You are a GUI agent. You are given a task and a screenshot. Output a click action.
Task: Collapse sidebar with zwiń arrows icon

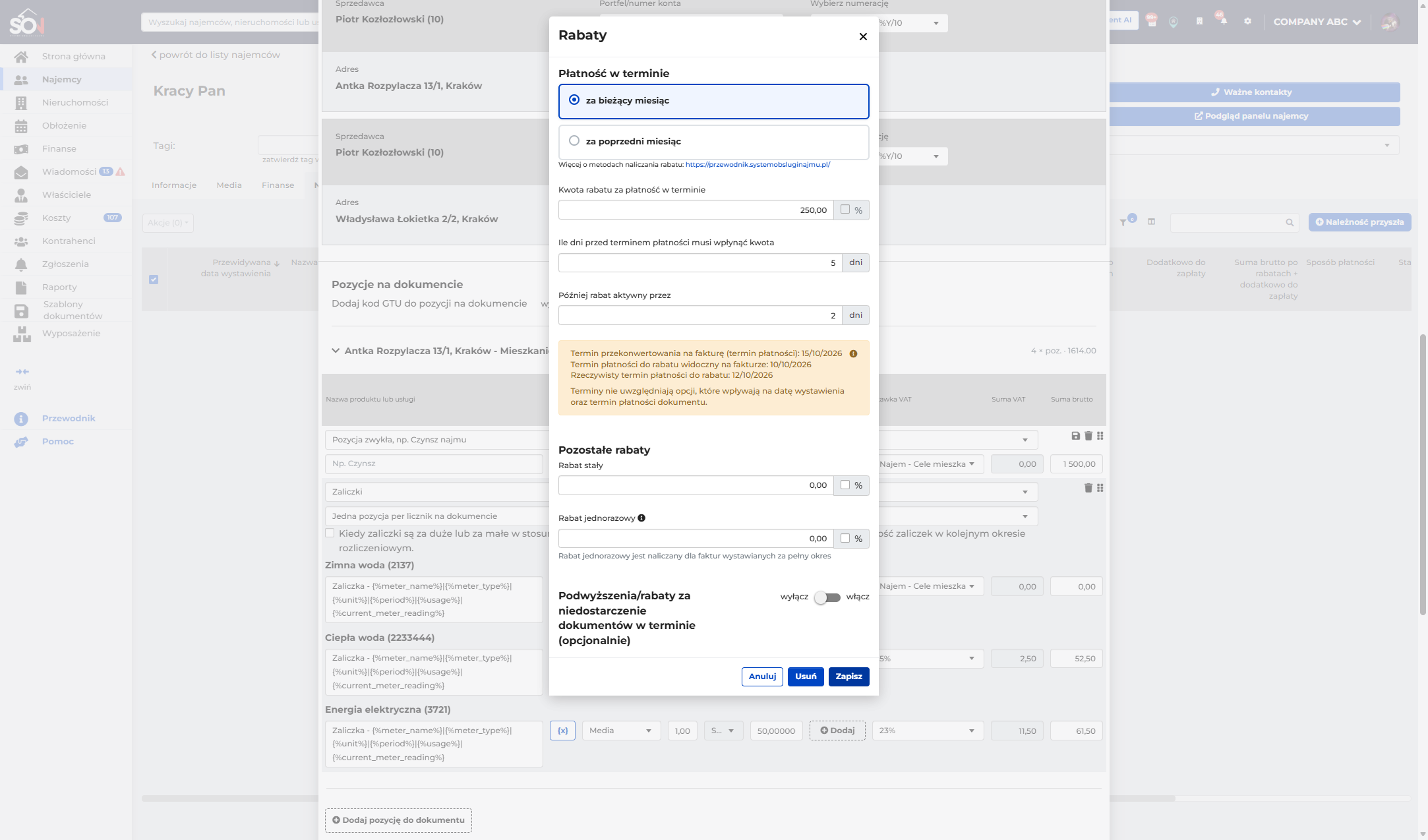click(22, 372)
